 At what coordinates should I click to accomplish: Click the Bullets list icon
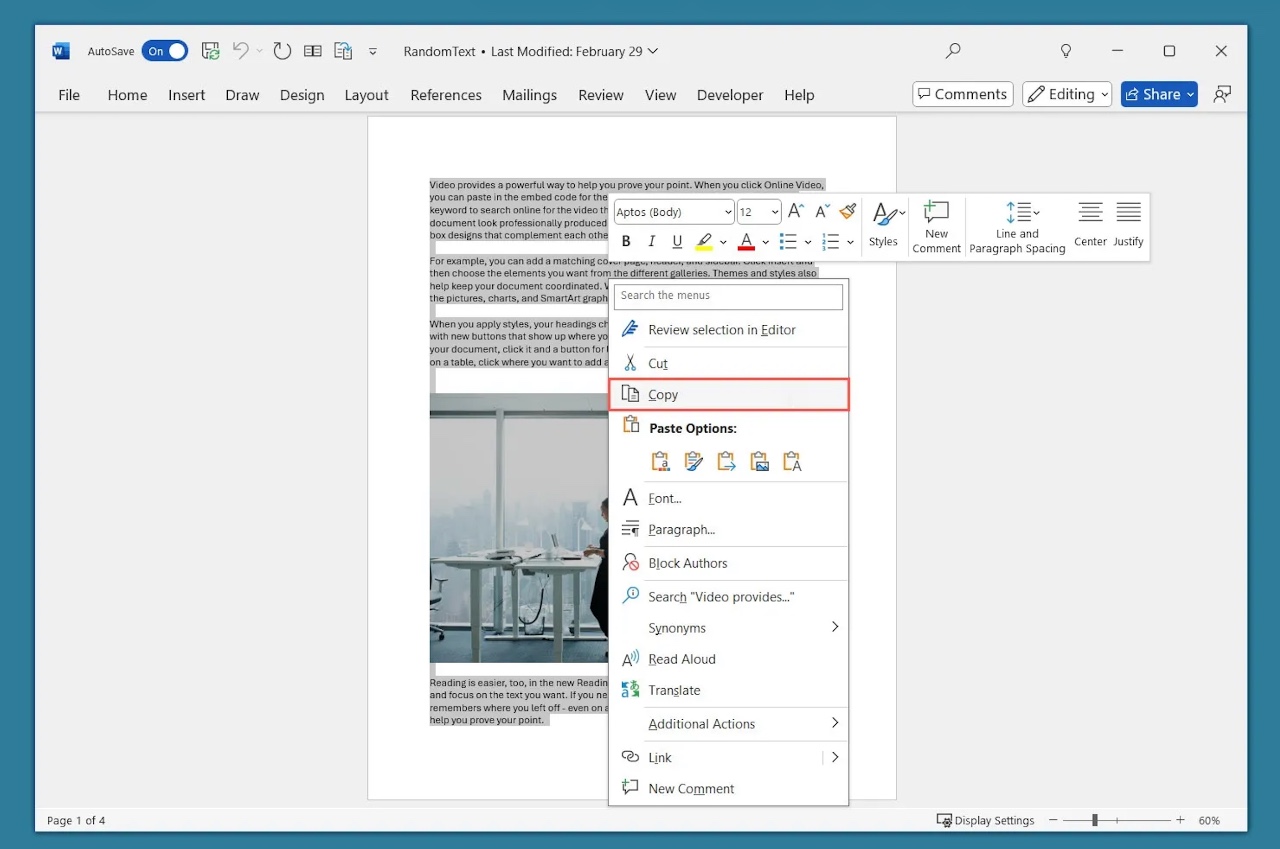(788, 241)
